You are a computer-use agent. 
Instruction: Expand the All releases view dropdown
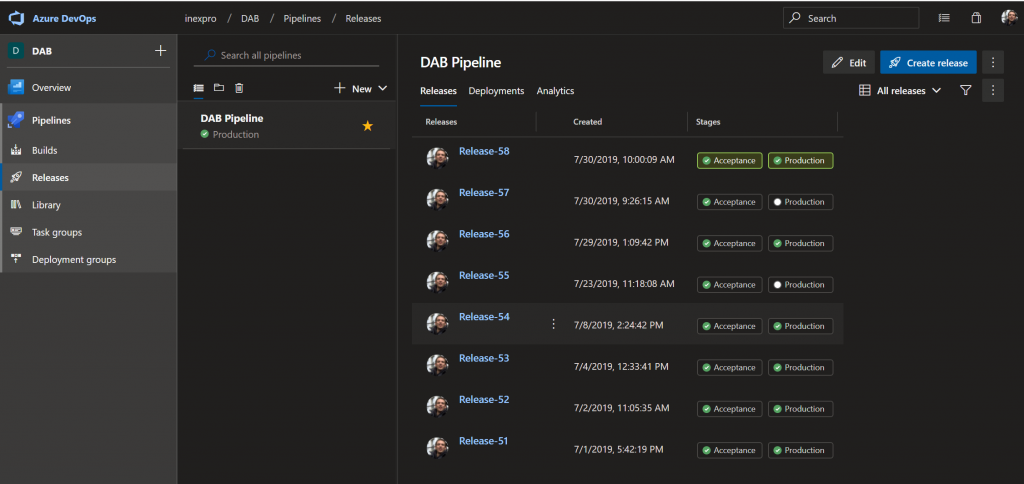coord(899,91)
